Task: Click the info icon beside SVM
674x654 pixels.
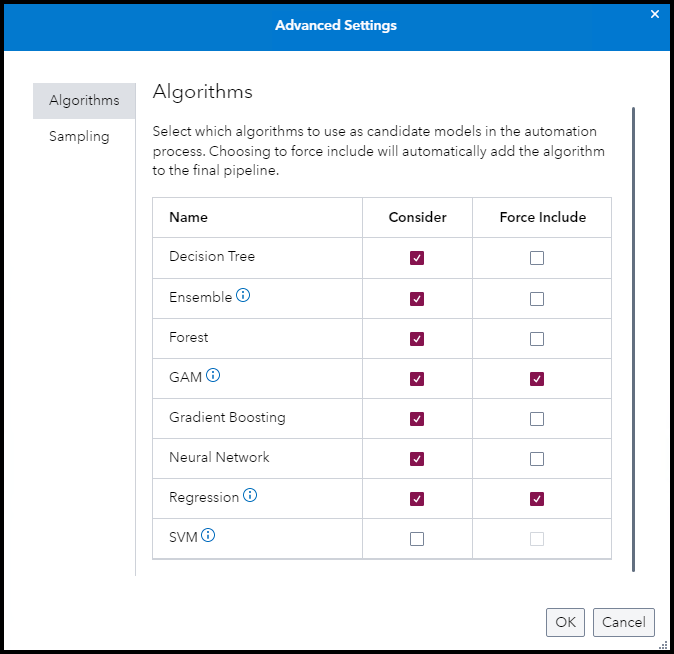Action: point(208,536)
